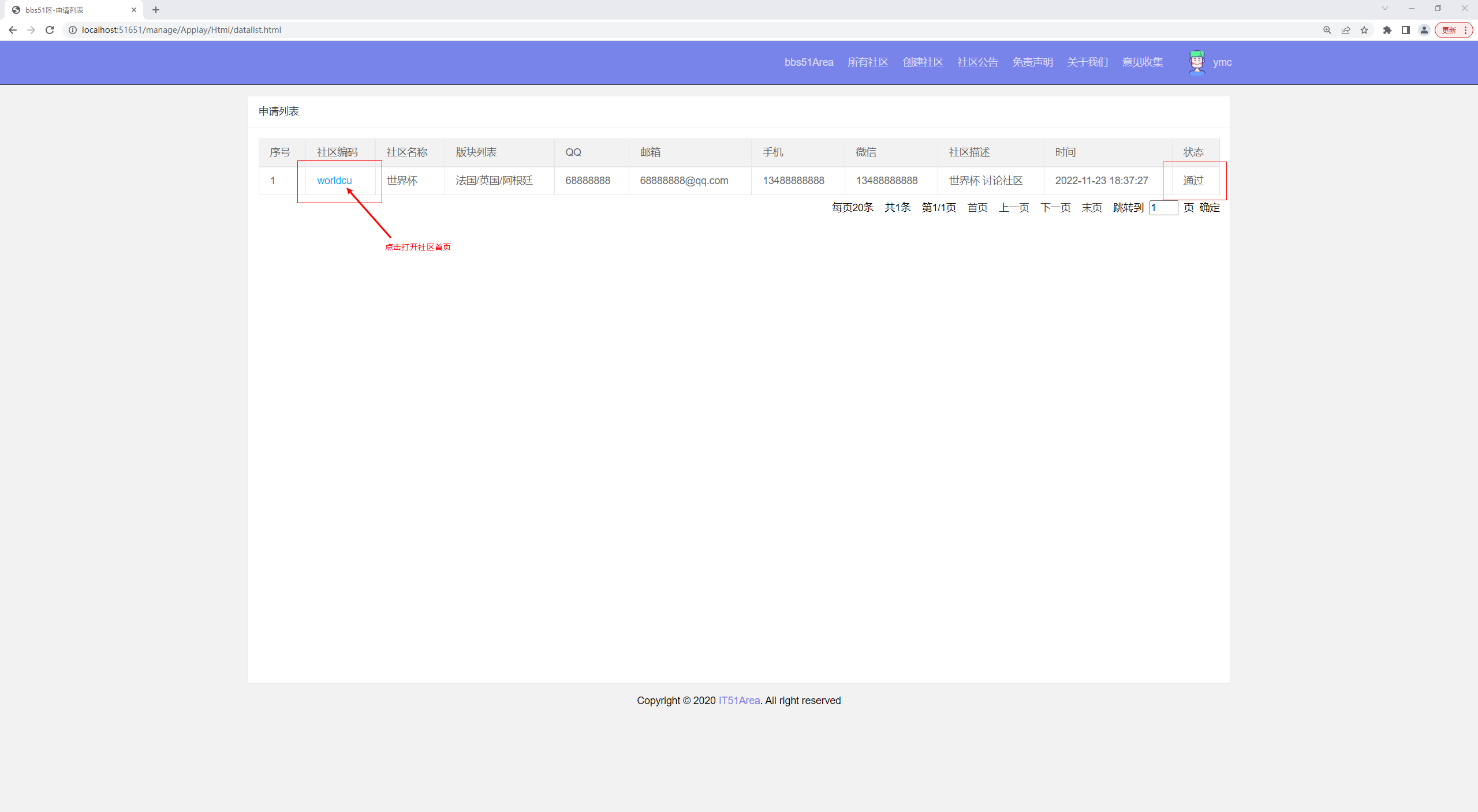Open the new tab plus button

click(156, 10)
